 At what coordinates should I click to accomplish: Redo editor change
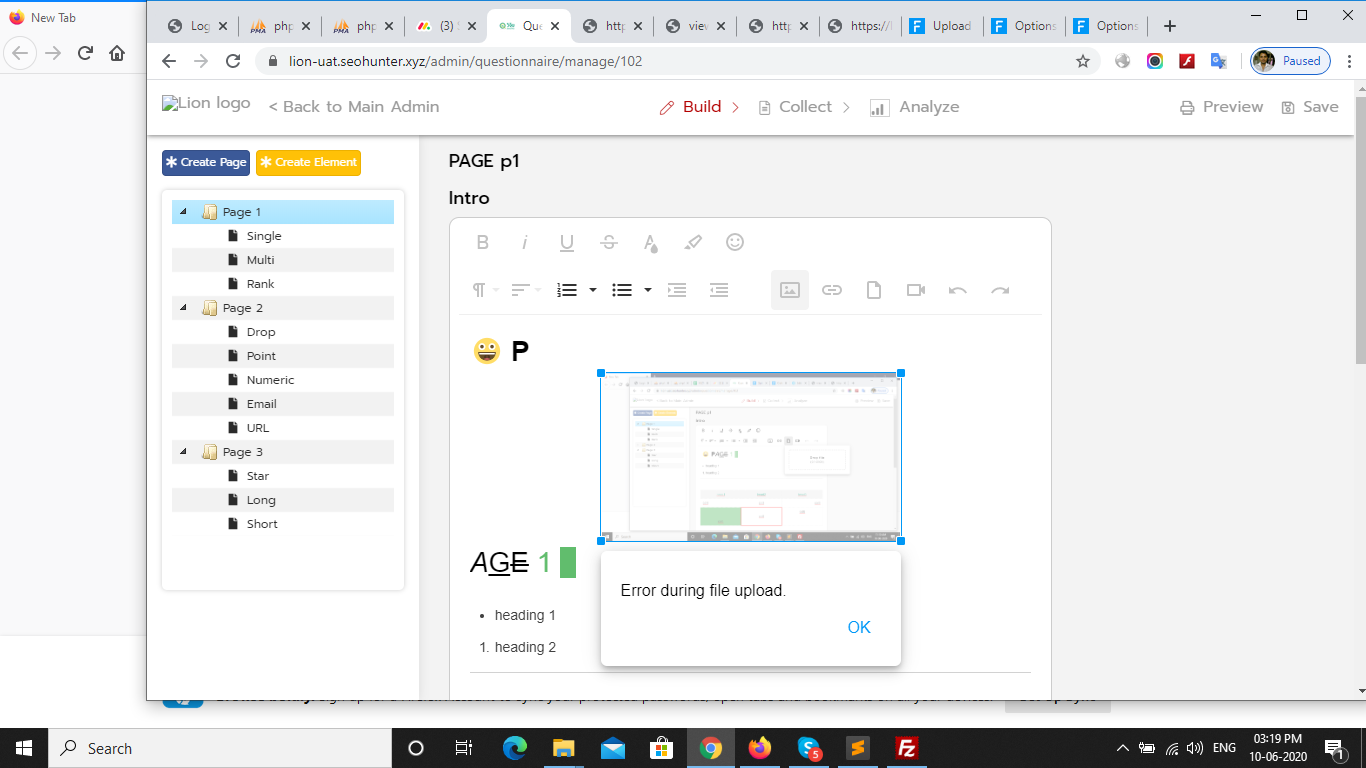coord(1000,290)
